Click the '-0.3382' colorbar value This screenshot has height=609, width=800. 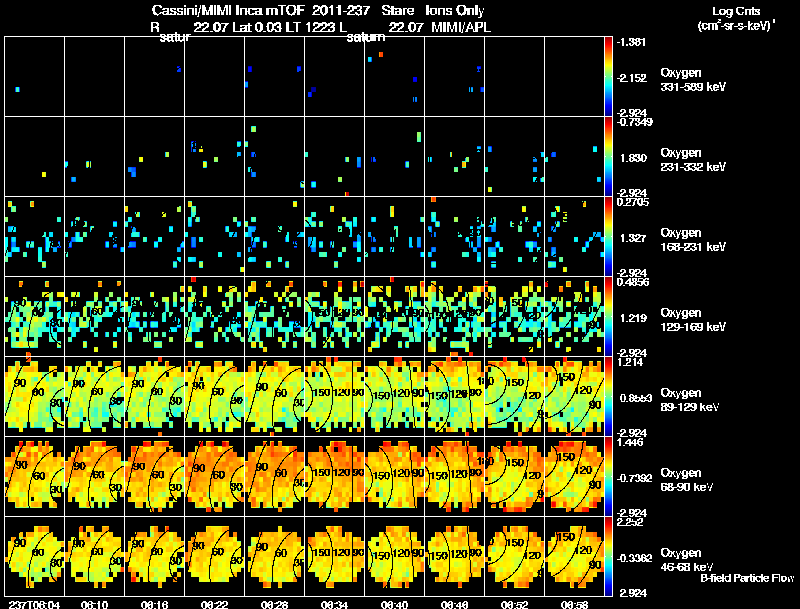[634, 558]
